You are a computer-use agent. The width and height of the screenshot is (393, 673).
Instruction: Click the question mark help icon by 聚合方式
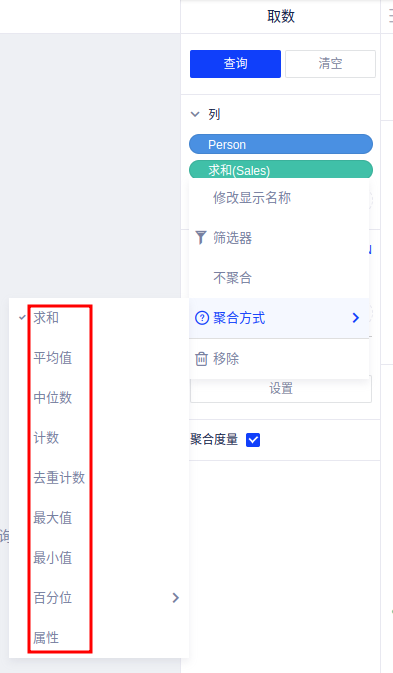pyautogui.click(x=202, y=318)
